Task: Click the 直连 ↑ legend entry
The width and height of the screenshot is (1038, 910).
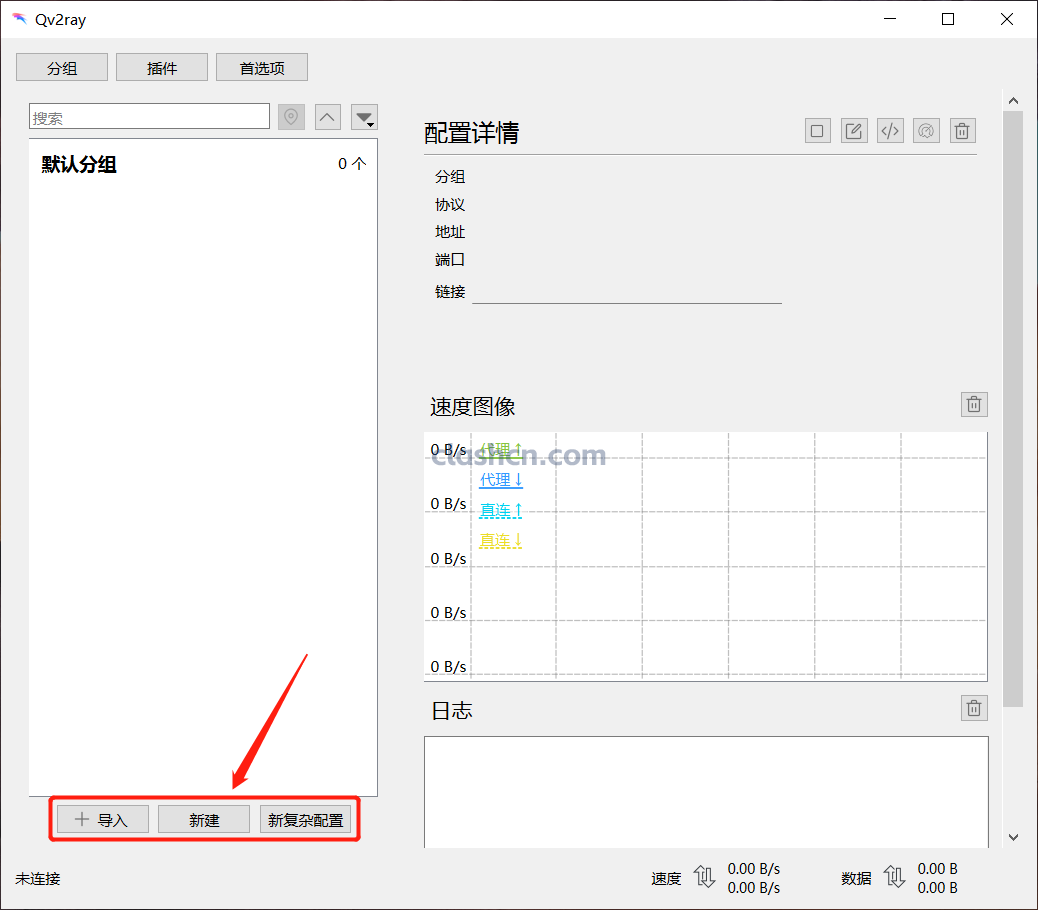Action: (x=501, y=510)
